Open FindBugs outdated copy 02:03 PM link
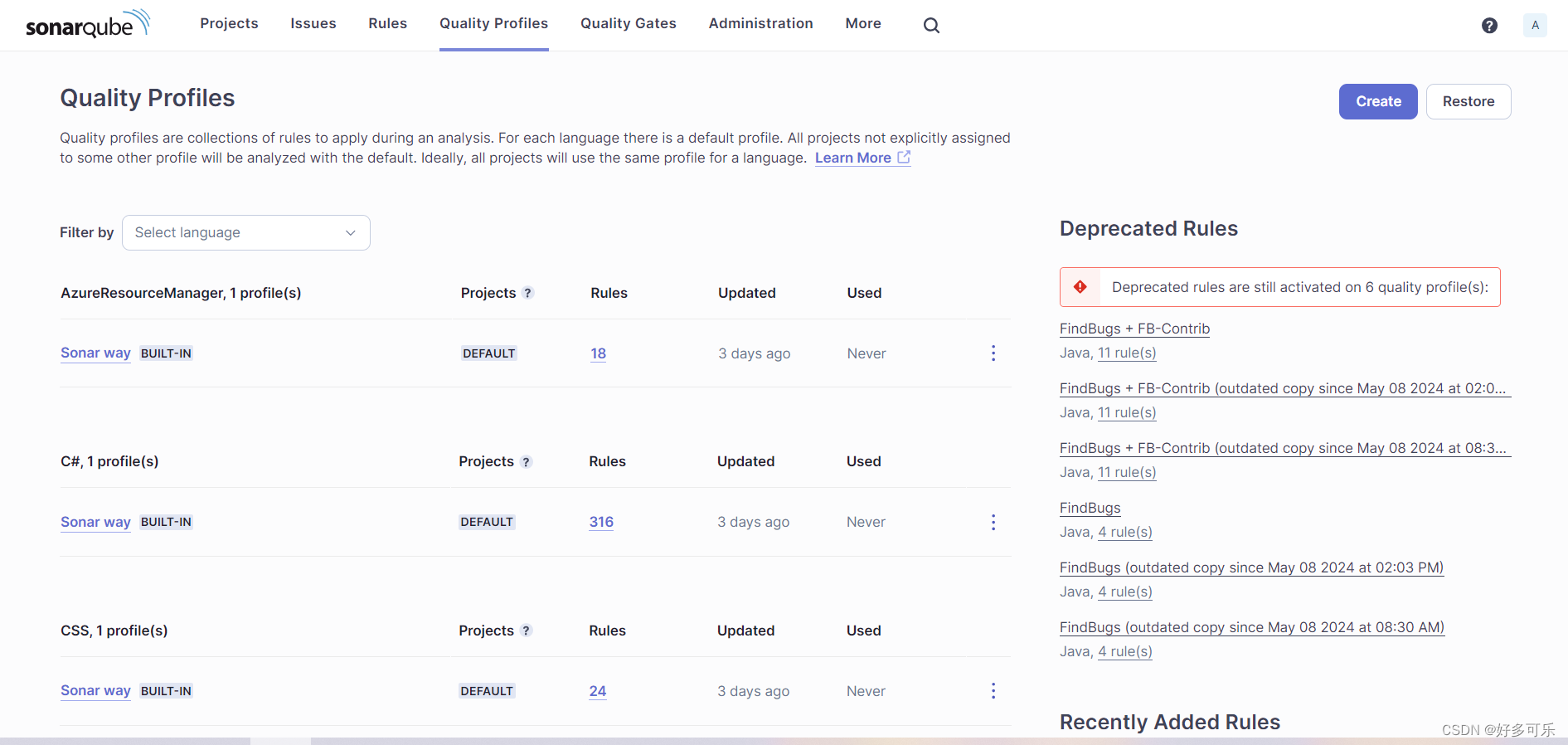The height and width of the screenshot is (745, 1568). pos(1251,567)
